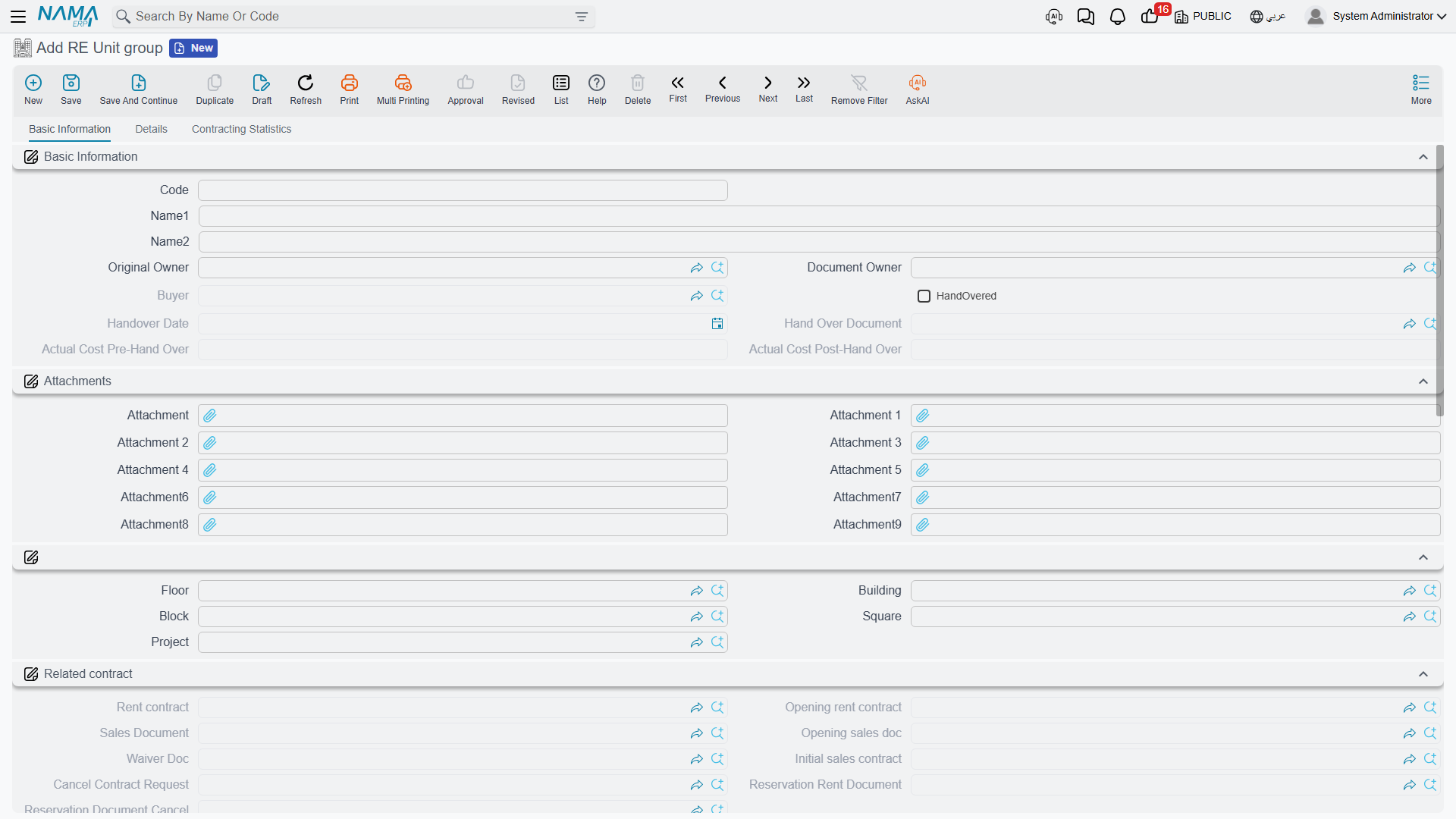Click open-link arrow for Sales Document
The width and height of the screenshot is (1456, 819).
(x=696, y=733)
